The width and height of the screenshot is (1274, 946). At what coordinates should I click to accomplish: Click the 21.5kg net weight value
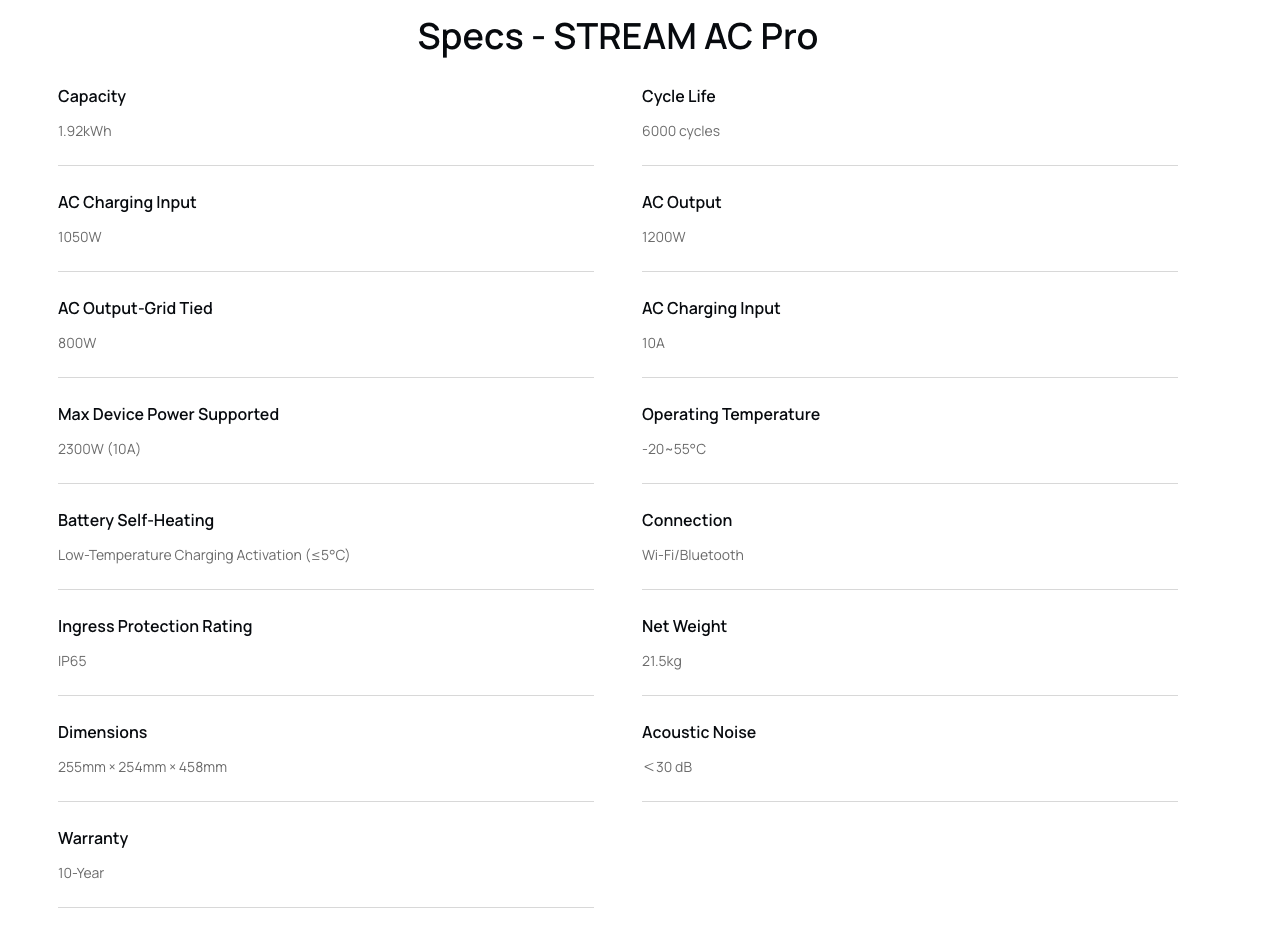coord(662,661)
